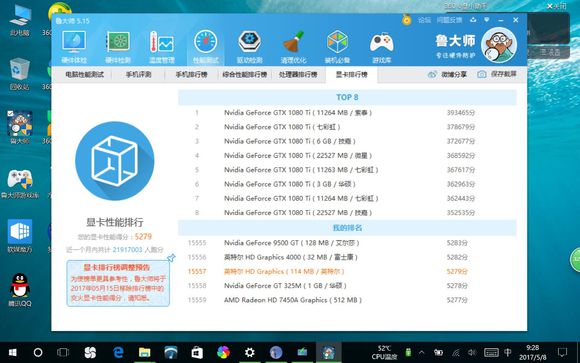
Task: Open the 论坛 forum link
Action: pyautogui.click(x=424, y=20)
